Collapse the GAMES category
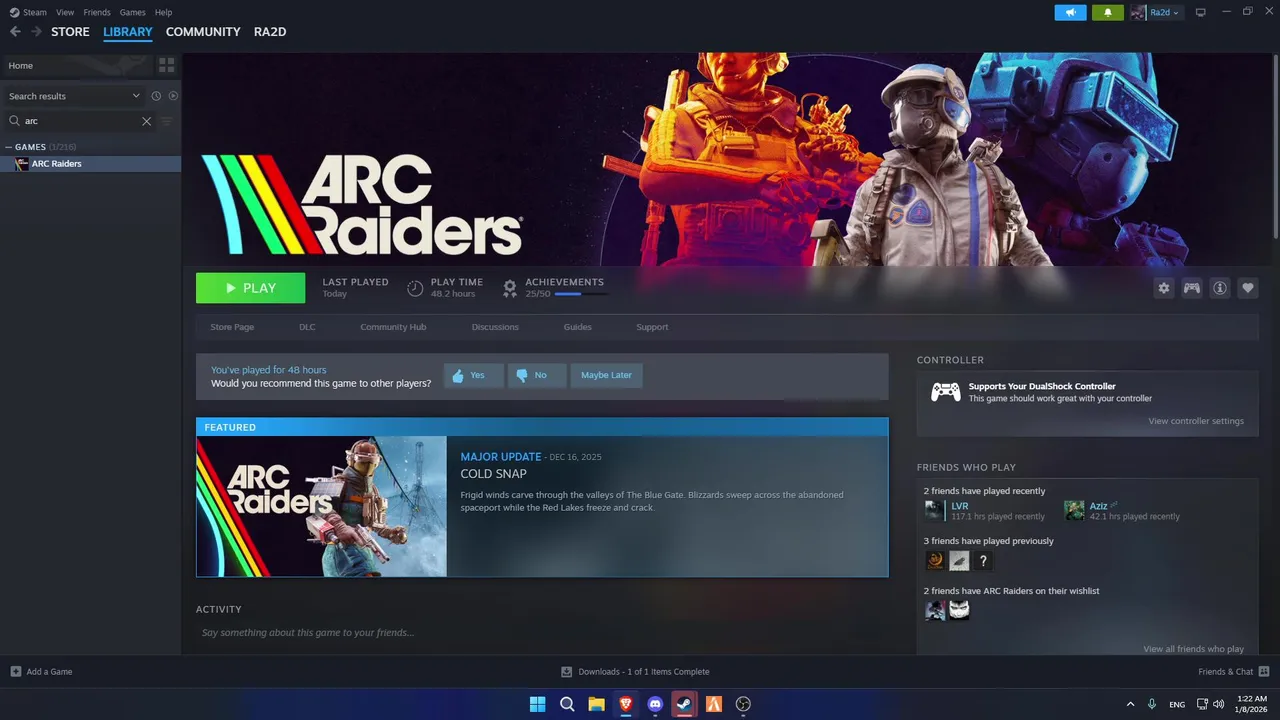Viewport: 1280px width, 720px height. pos(9,147)
